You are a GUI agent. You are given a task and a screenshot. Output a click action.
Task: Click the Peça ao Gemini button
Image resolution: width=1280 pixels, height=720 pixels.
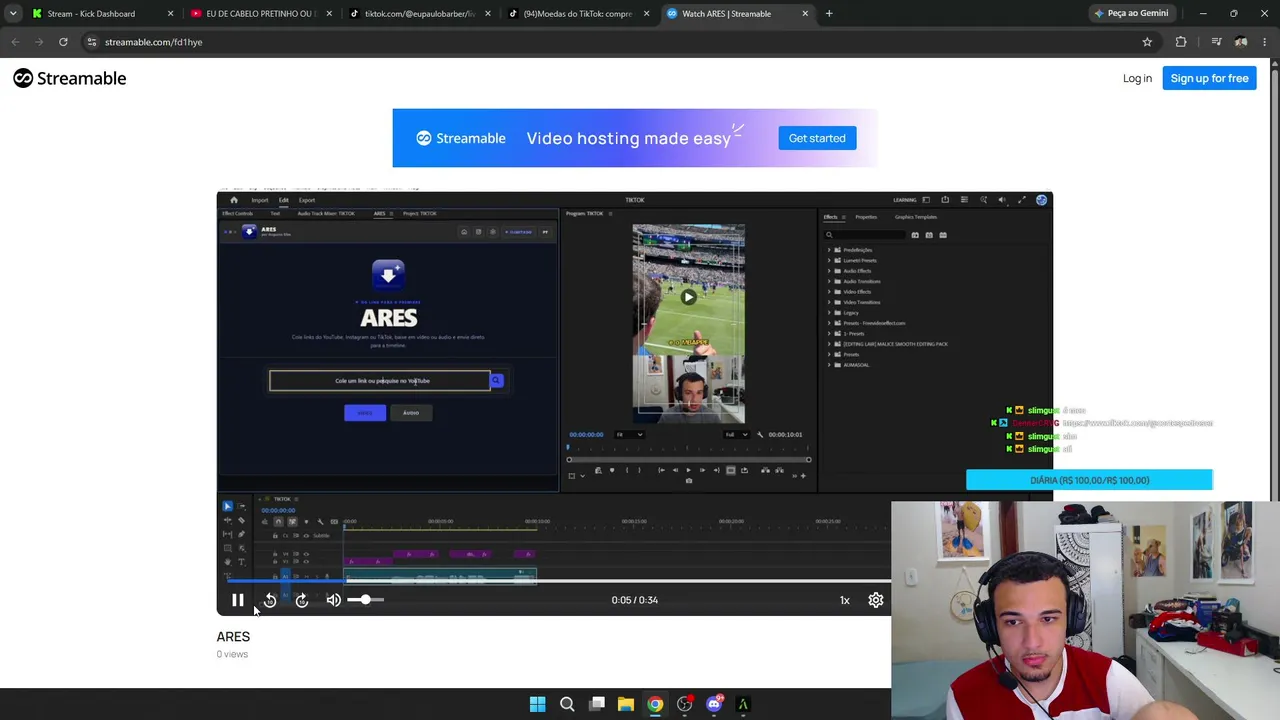coord(1131,14)
